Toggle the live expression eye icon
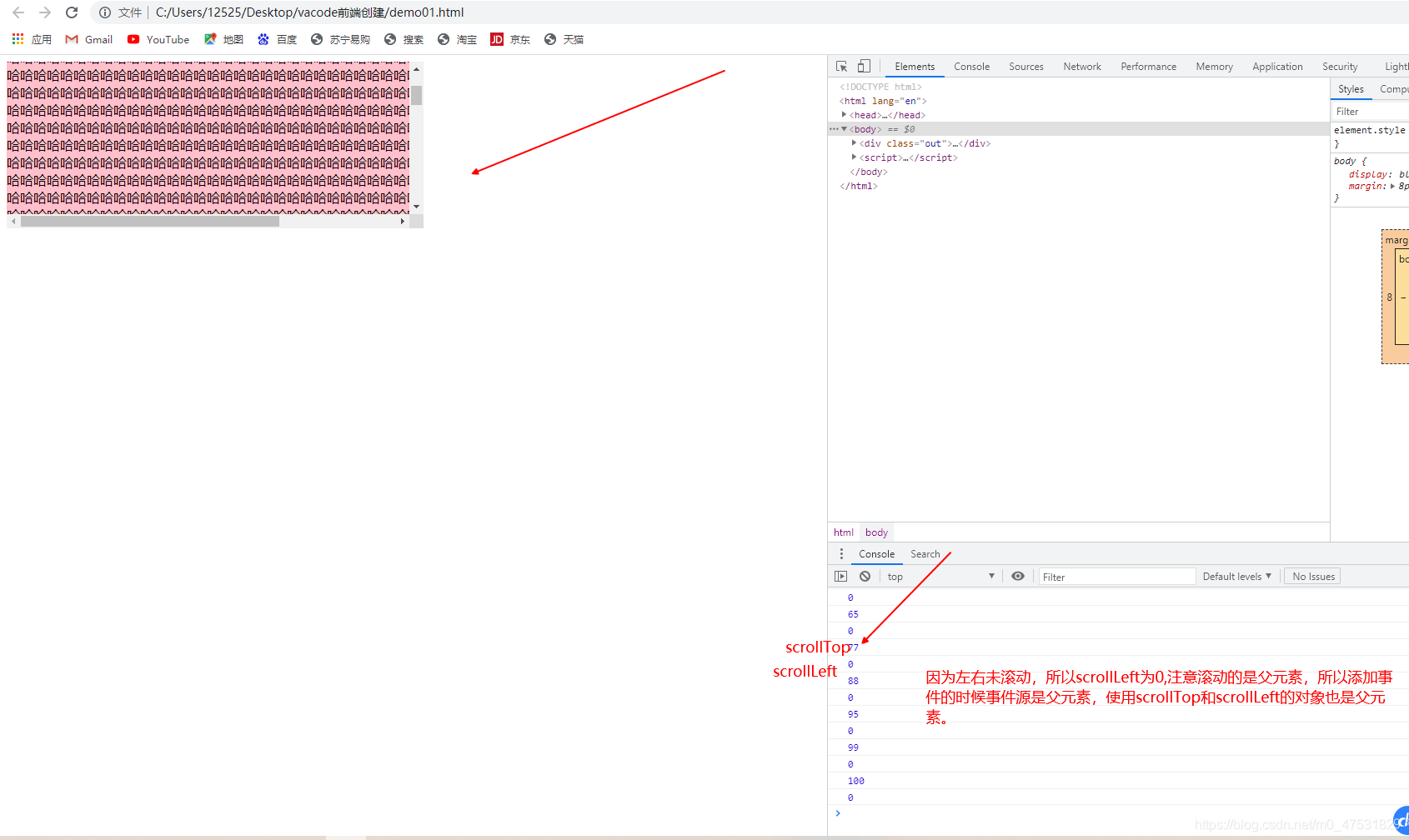Image resolution: width=1409 pixels, height=840 pixels. coord(1018,577)
